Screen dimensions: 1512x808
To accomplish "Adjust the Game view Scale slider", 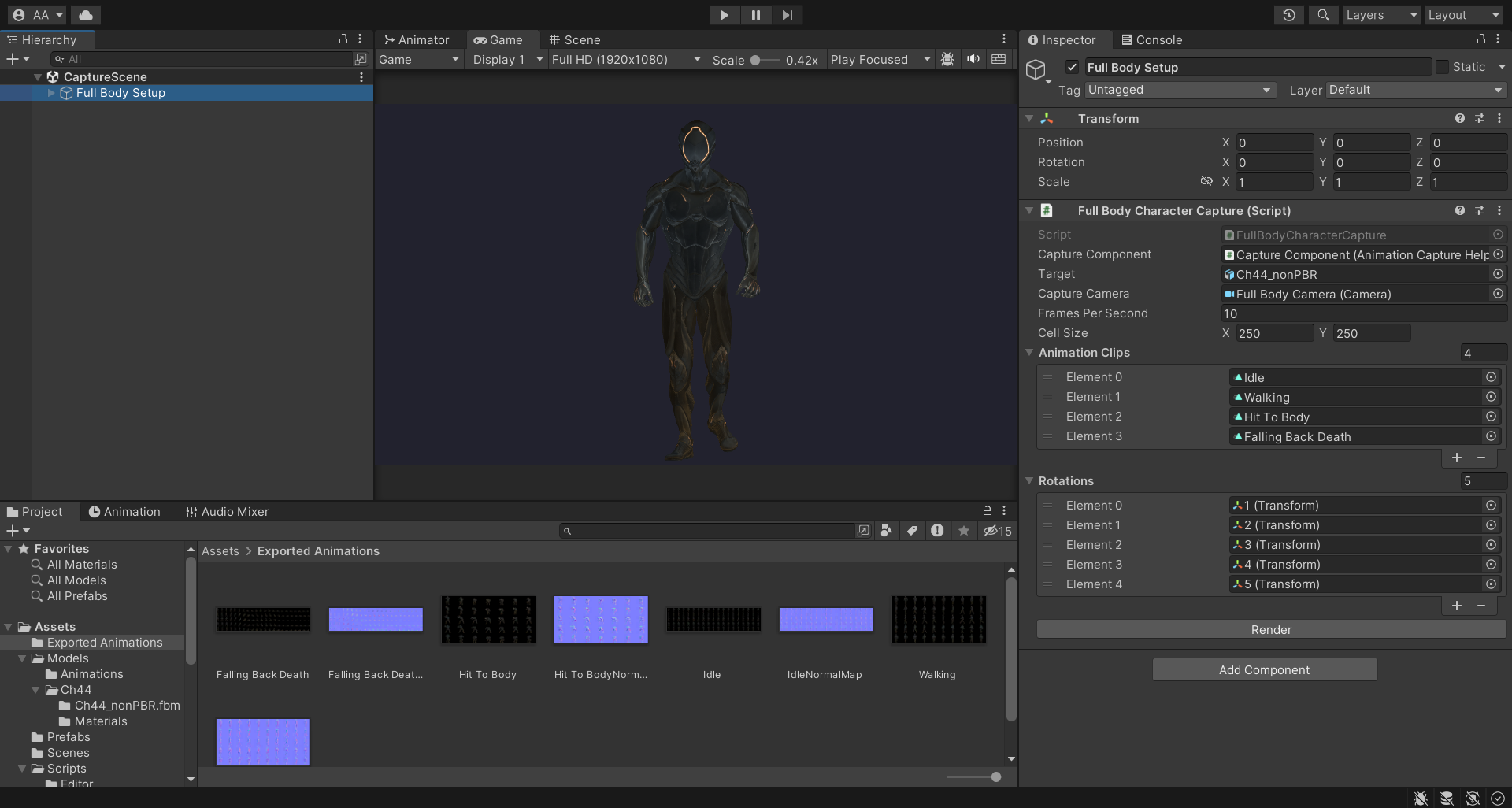I will 764,60.
